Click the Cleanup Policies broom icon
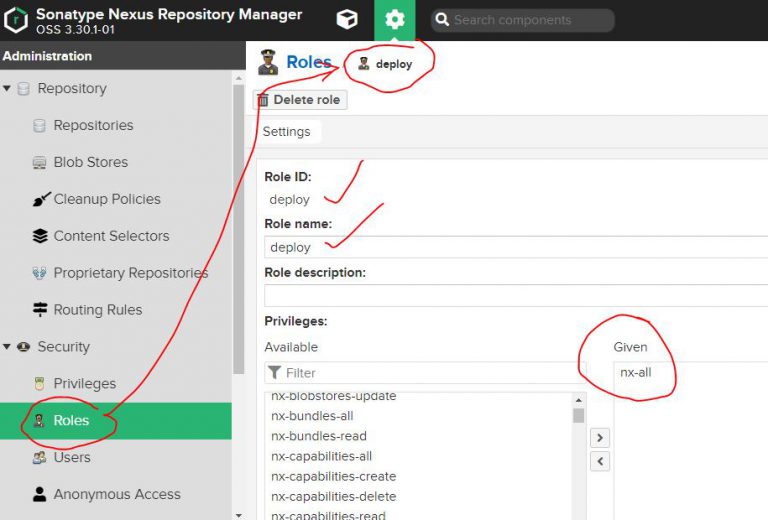768x520 pixels. [x=41, y=199]
